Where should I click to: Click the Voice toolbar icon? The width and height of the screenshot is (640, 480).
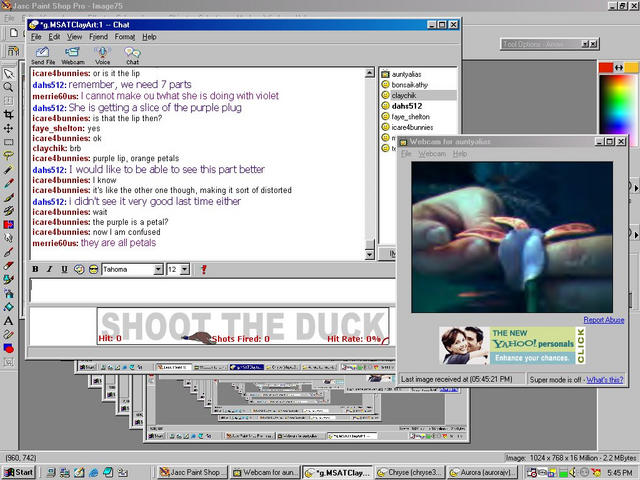(x=102, y=56)
